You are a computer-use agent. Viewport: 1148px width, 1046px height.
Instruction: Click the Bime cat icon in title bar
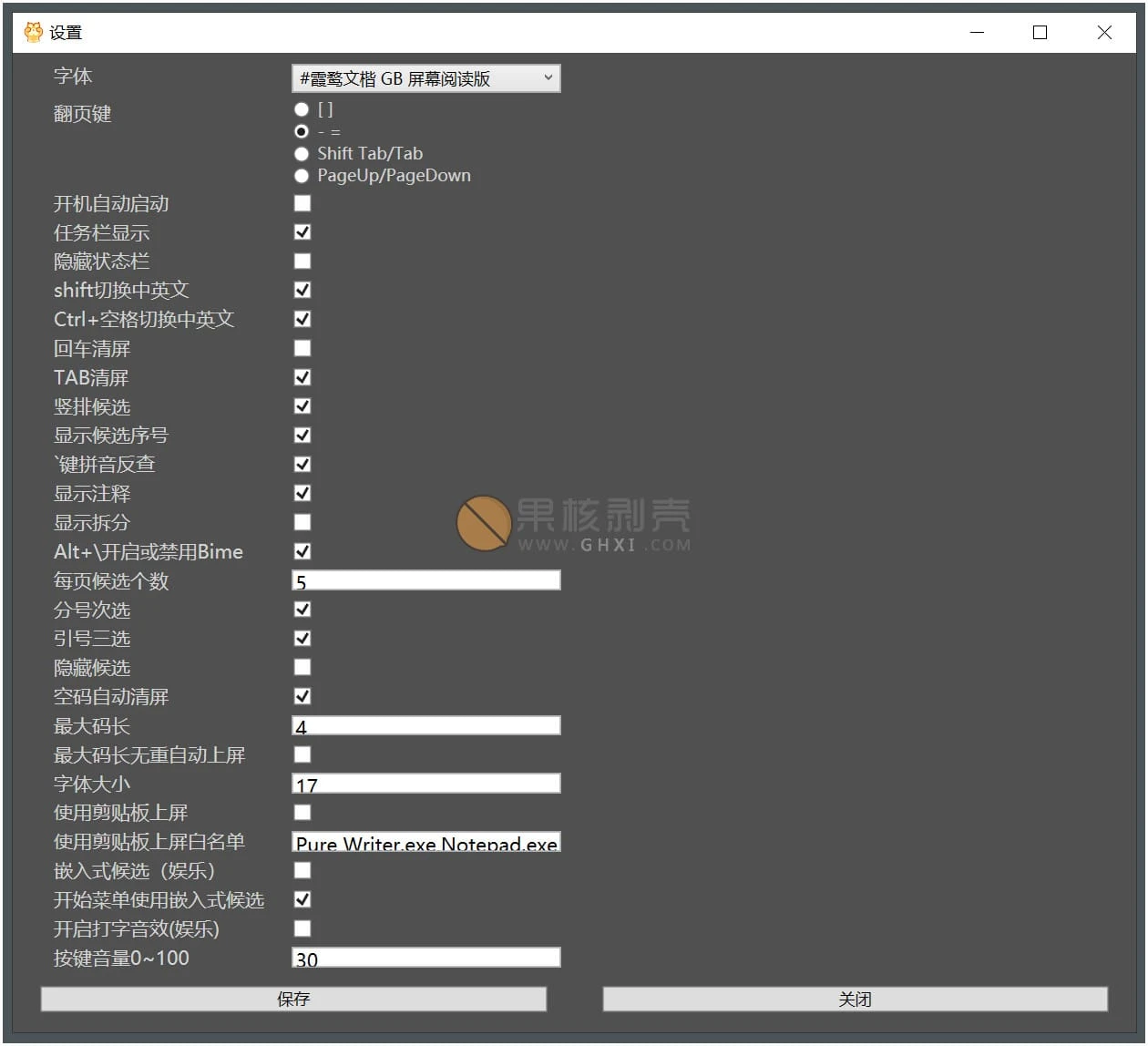[33, 31]
